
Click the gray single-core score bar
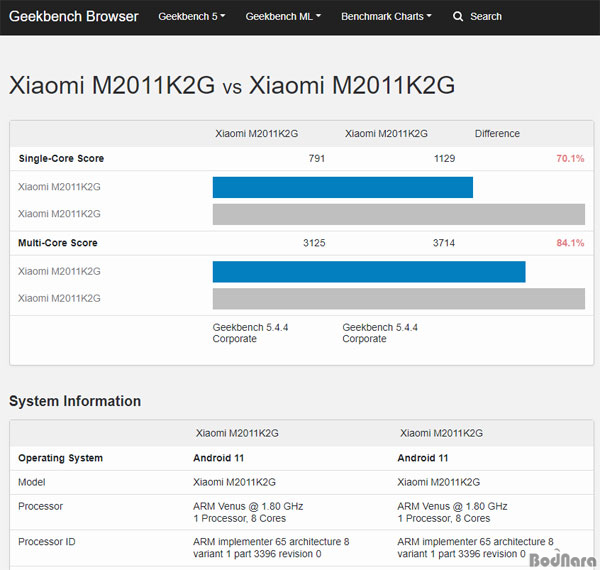point(399,214)
